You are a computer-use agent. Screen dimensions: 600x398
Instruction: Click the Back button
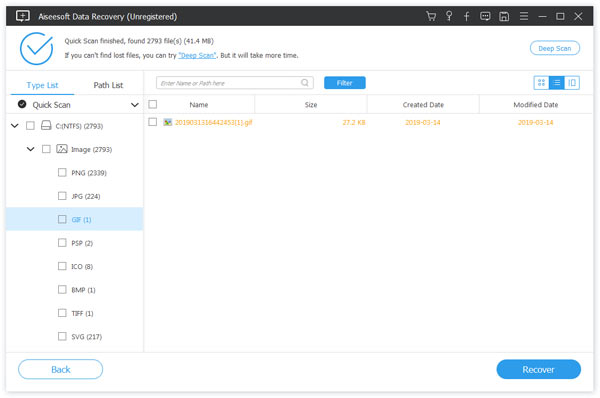[x=60, y=369]
